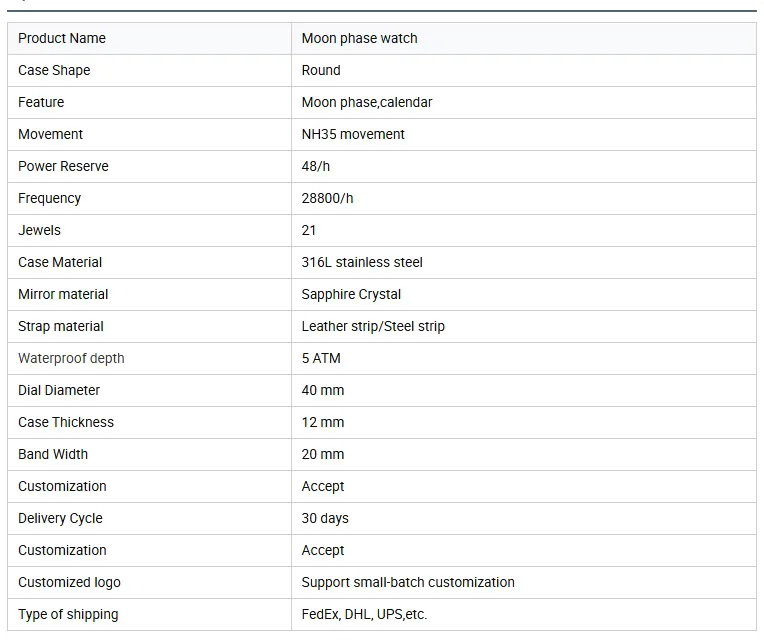Click the '28800/h' value
The width and height of the screenshot is (764, 641).
(x=327, y=199)
